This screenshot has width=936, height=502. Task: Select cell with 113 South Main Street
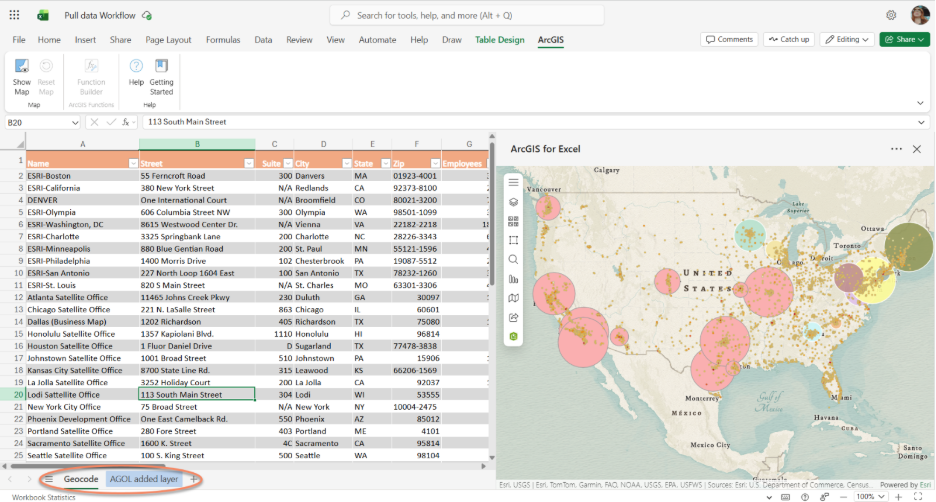pyautogui.click(x=197, y=395)
